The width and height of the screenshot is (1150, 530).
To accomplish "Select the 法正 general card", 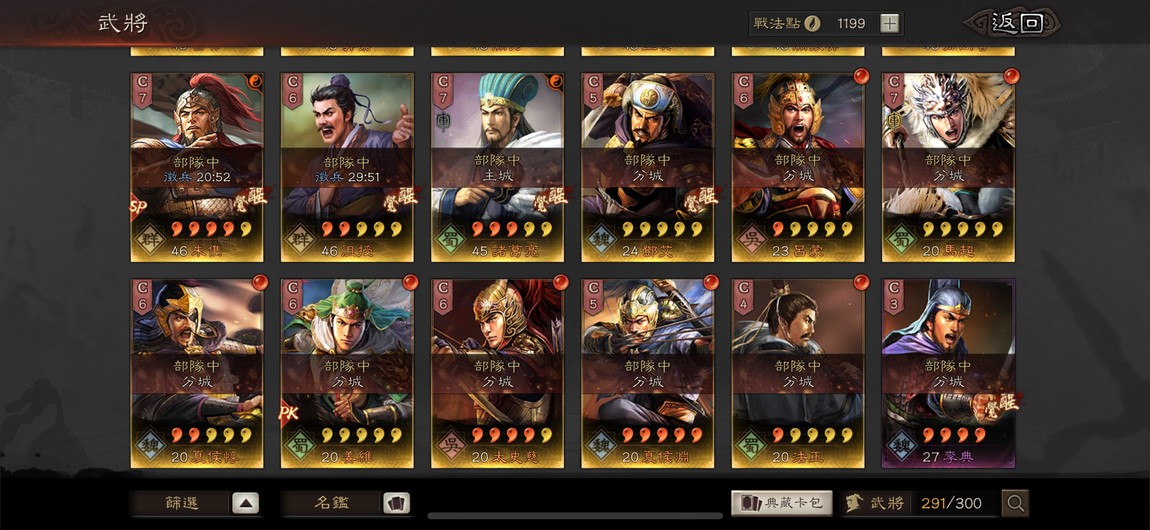I will coord(798,372).
